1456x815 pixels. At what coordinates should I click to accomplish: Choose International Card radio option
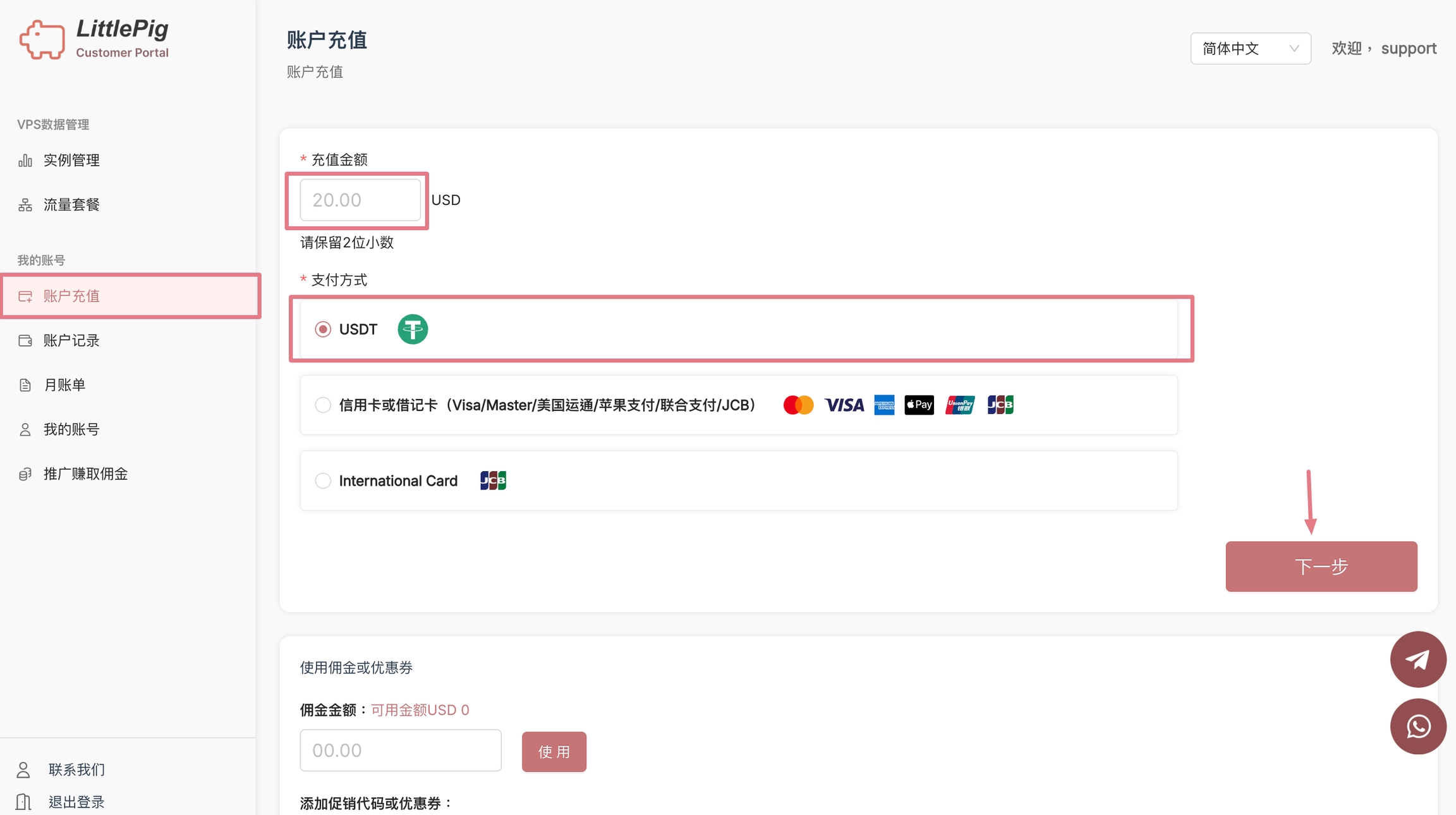coord(323,481)
